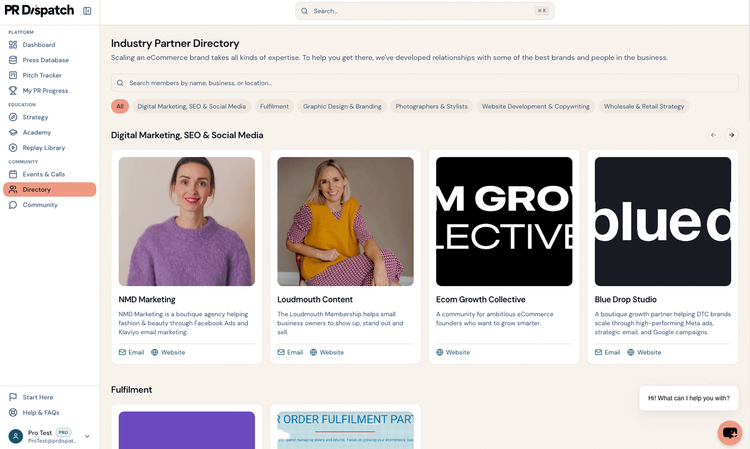750x449 pixels.
Task: Click the Directory people icon
Action: (13, 190)
